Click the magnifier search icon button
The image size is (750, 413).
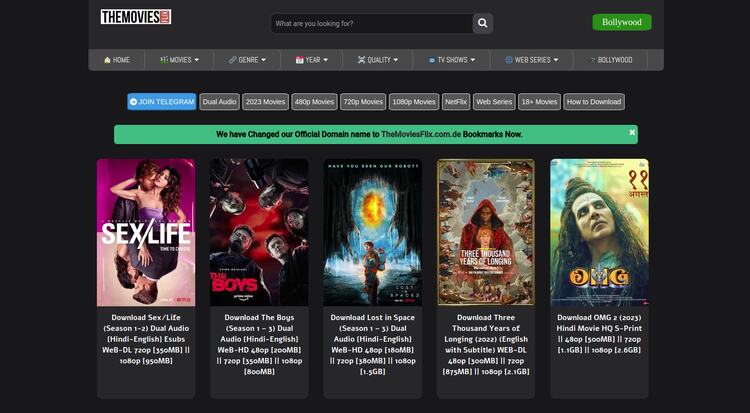pos(483,23)
